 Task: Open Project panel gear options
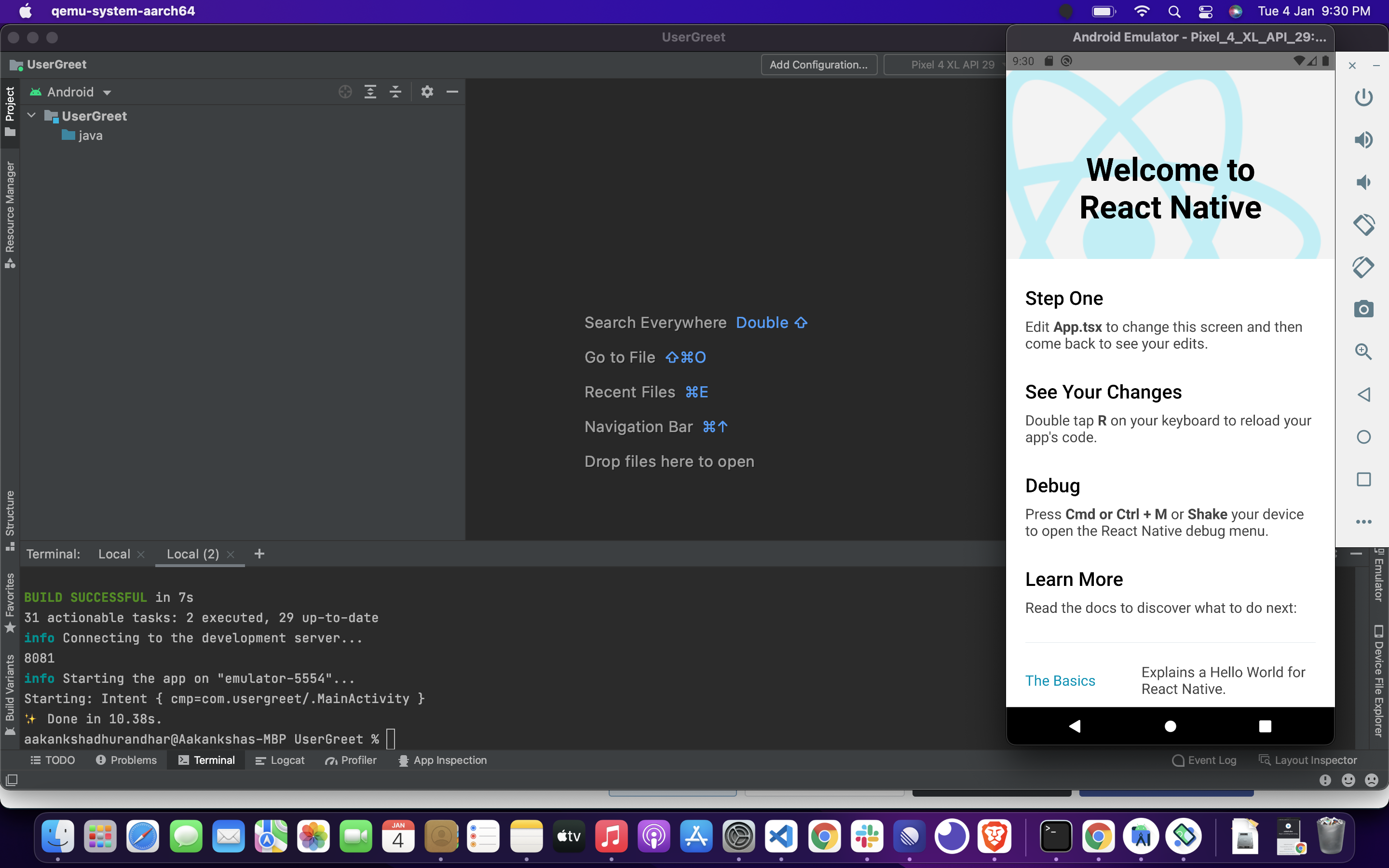[x=427, y=92]
